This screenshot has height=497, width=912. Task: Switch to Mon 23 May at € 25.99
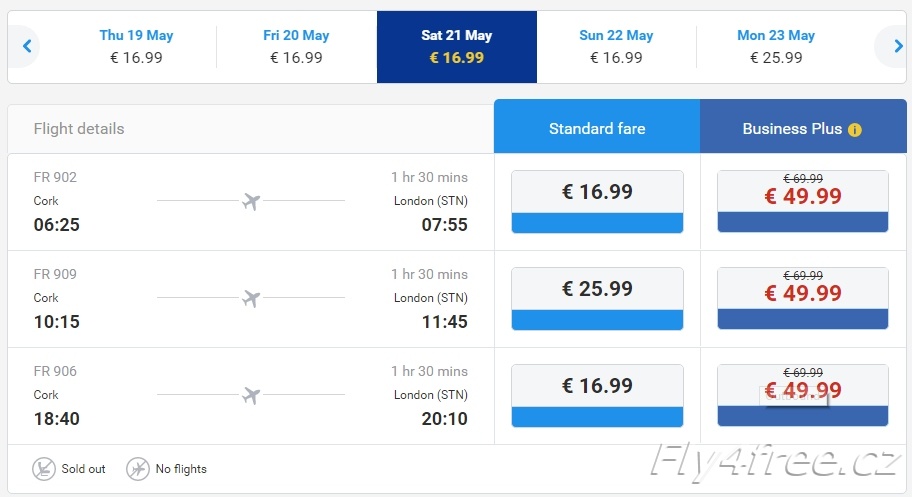click(x=776, y=47)
